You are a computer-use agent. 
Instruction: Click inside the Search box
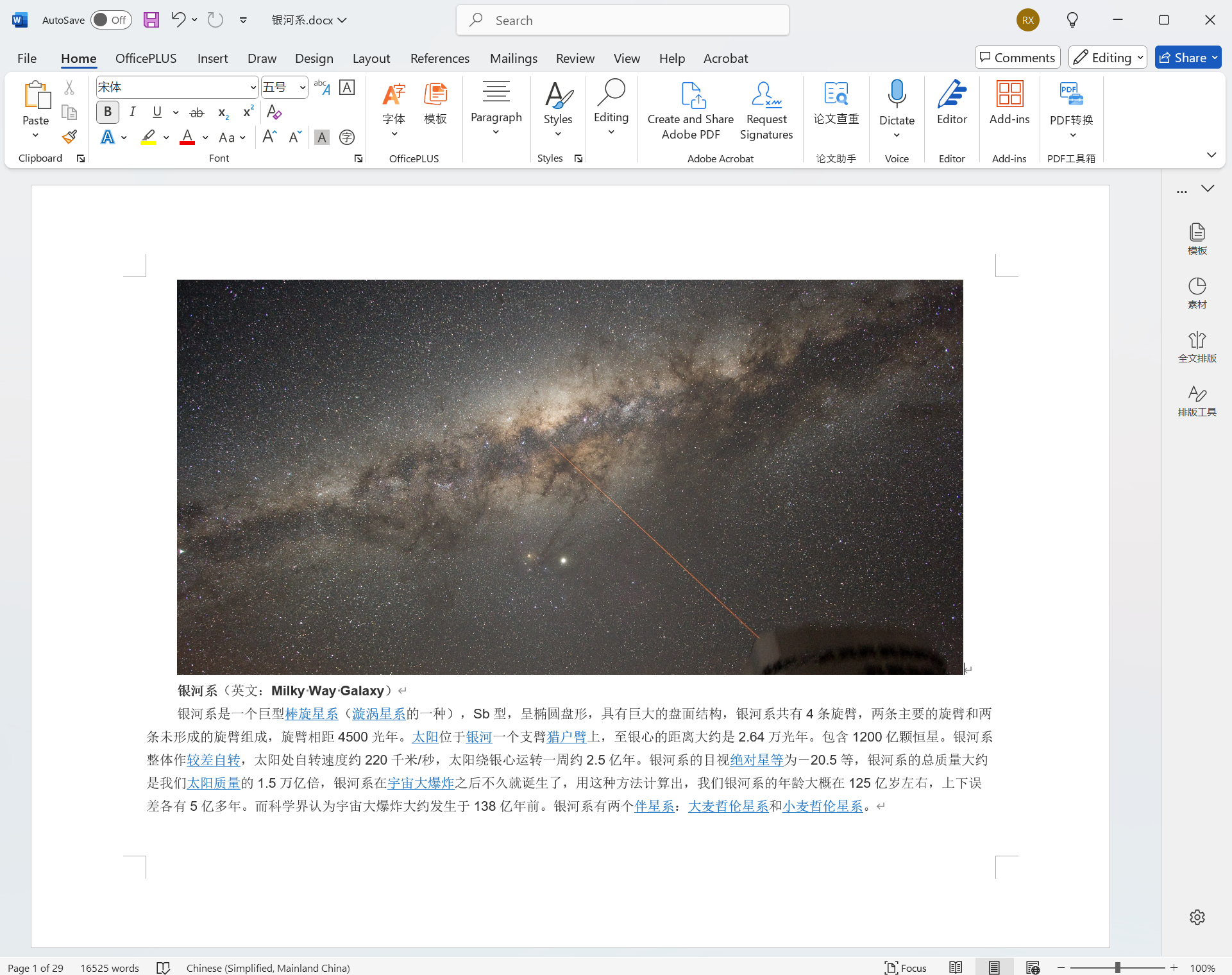tap(622, 20)
